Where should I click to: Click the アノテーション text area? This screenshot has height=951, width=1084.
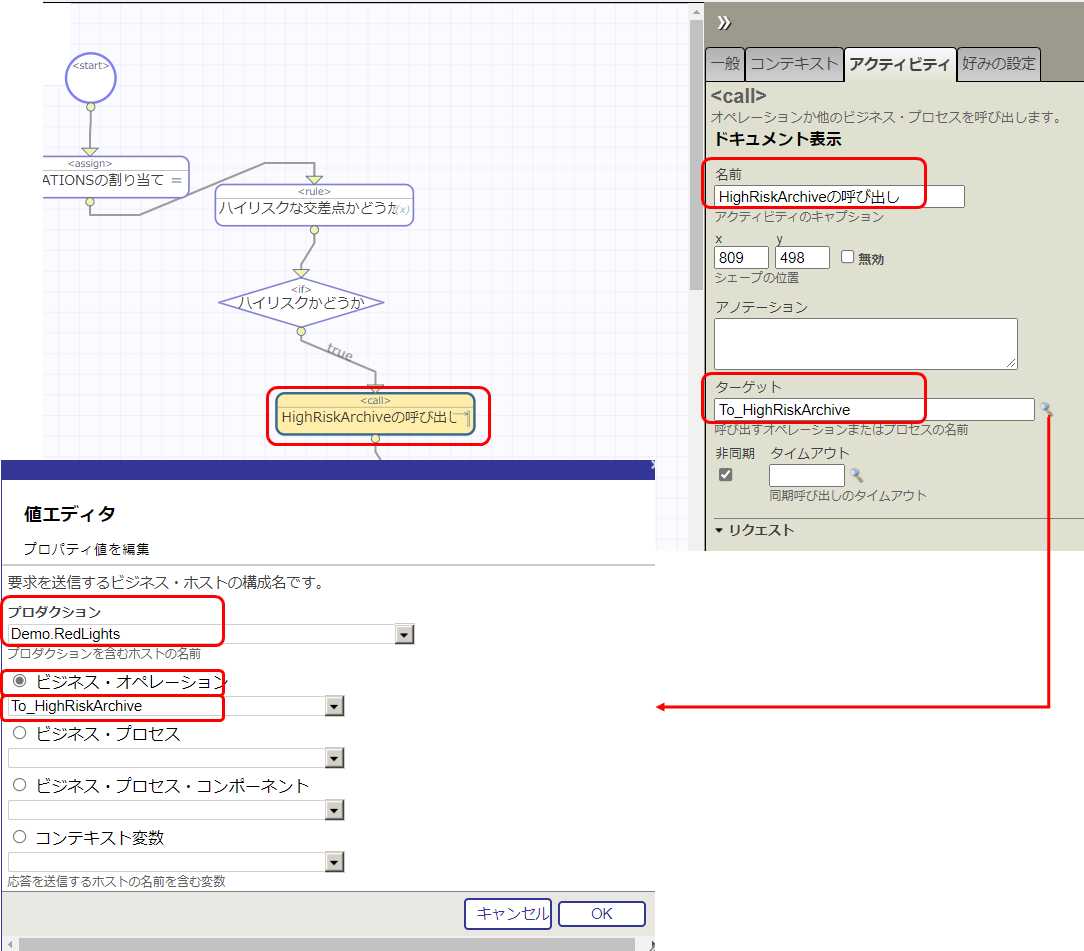pyautogui.click(x=865, y=343)
